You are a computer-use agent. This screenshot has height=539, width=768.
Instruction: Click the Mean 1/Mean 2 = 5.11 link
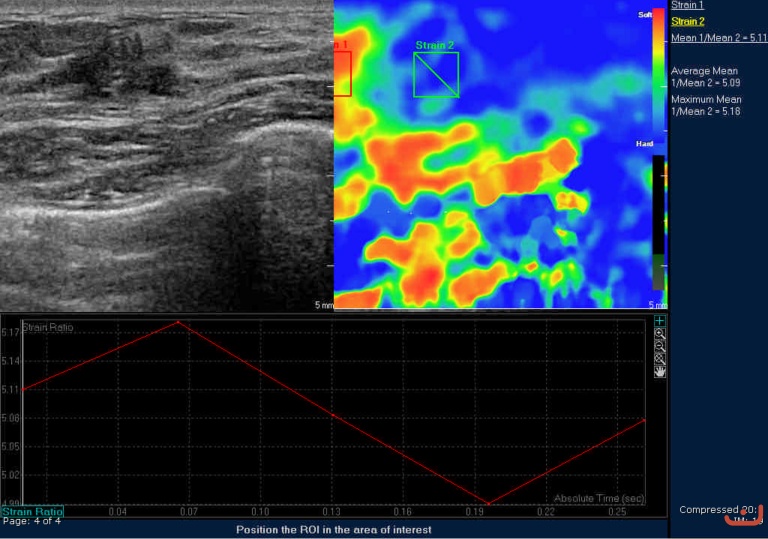click(x=718, y=38)
